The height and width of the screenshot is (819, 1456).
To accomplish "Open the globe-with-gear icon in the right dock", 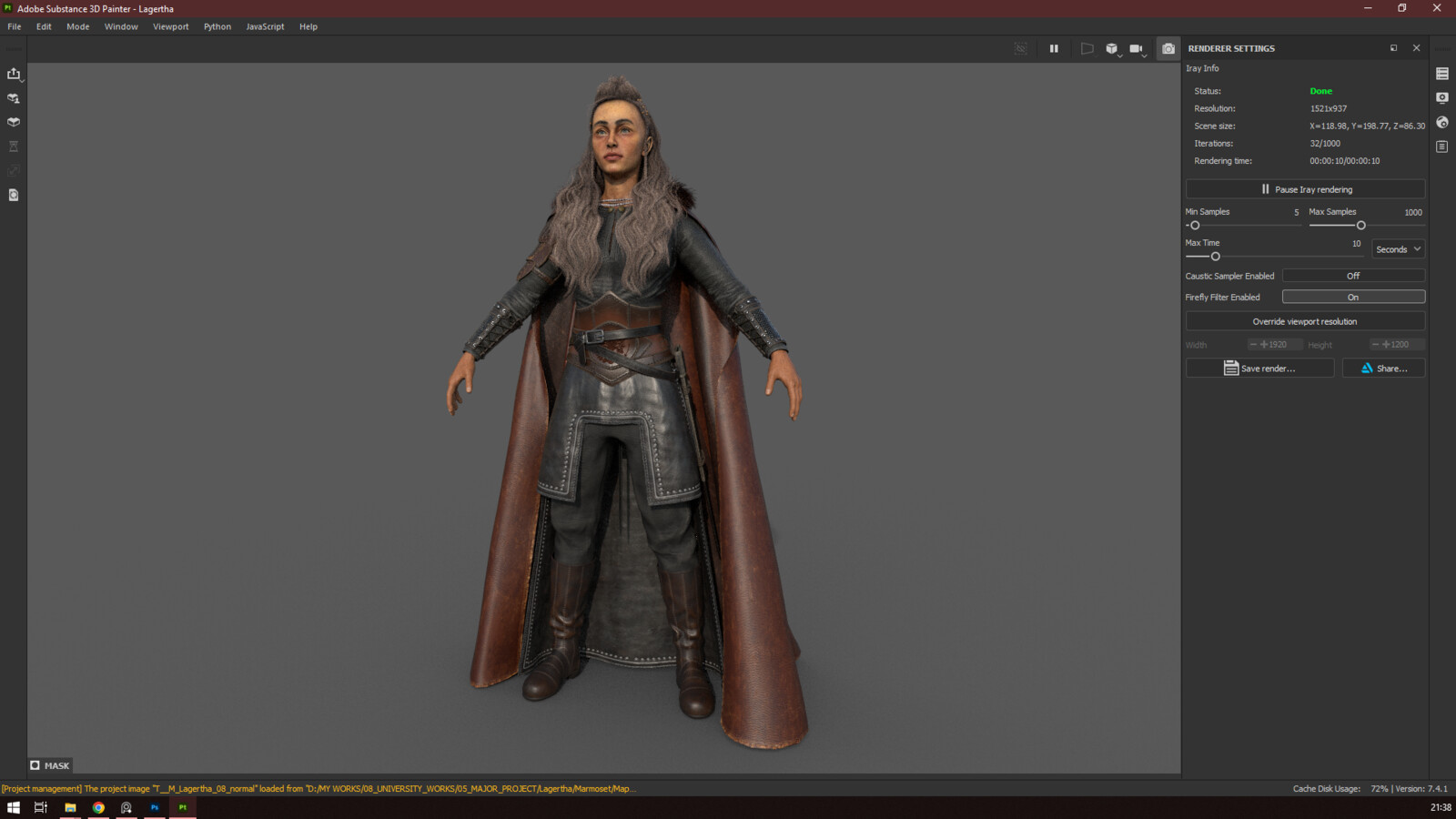I will tap(1442, 122).
